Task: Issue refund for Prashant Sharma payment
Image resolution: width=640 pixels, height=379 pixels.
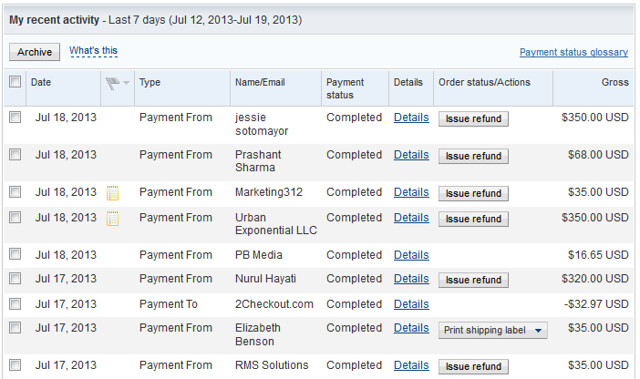Action: coord(473,156)
